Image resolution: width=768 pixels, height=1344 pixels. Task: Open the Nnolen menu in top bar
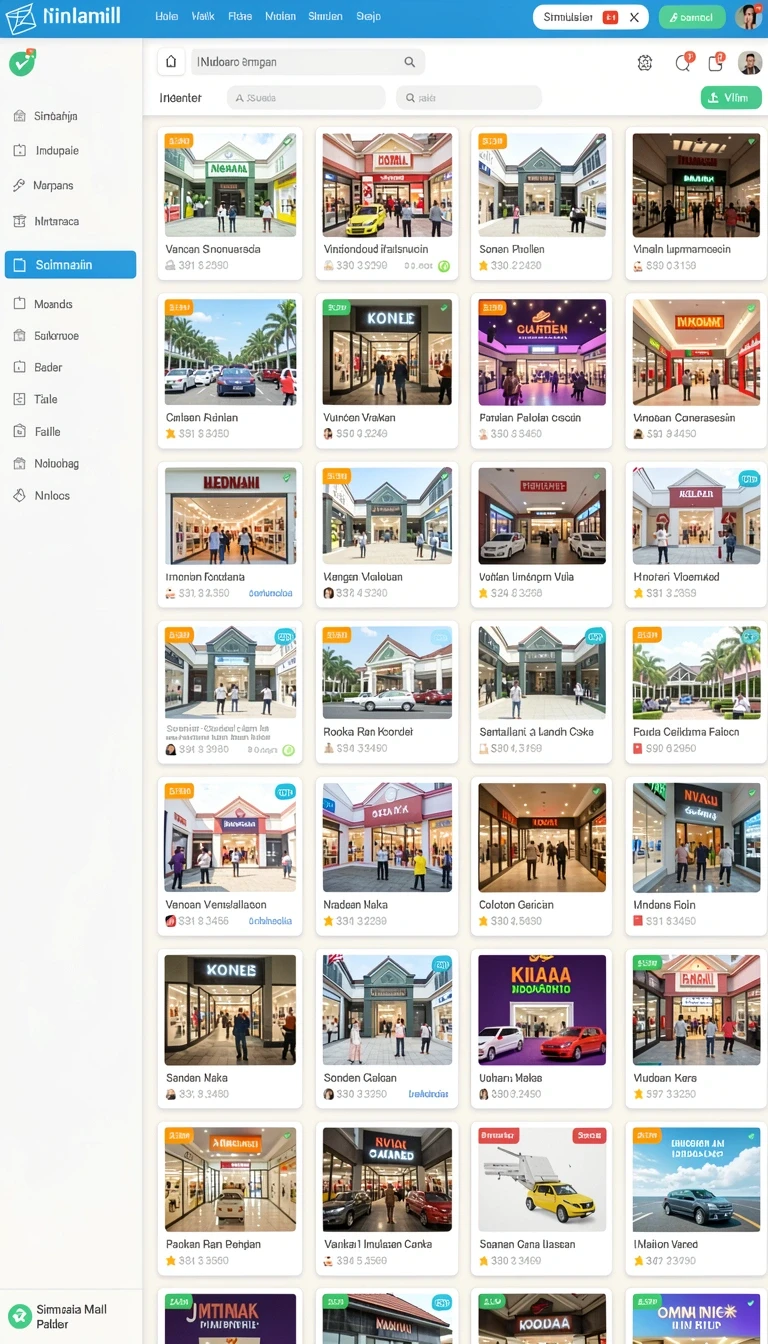(280, 17)
